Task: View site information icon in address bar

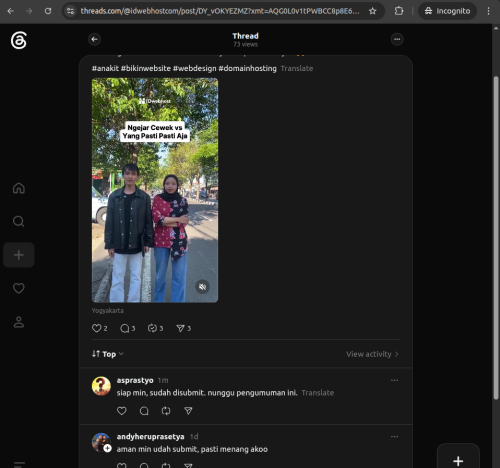Action: [70, 11]
